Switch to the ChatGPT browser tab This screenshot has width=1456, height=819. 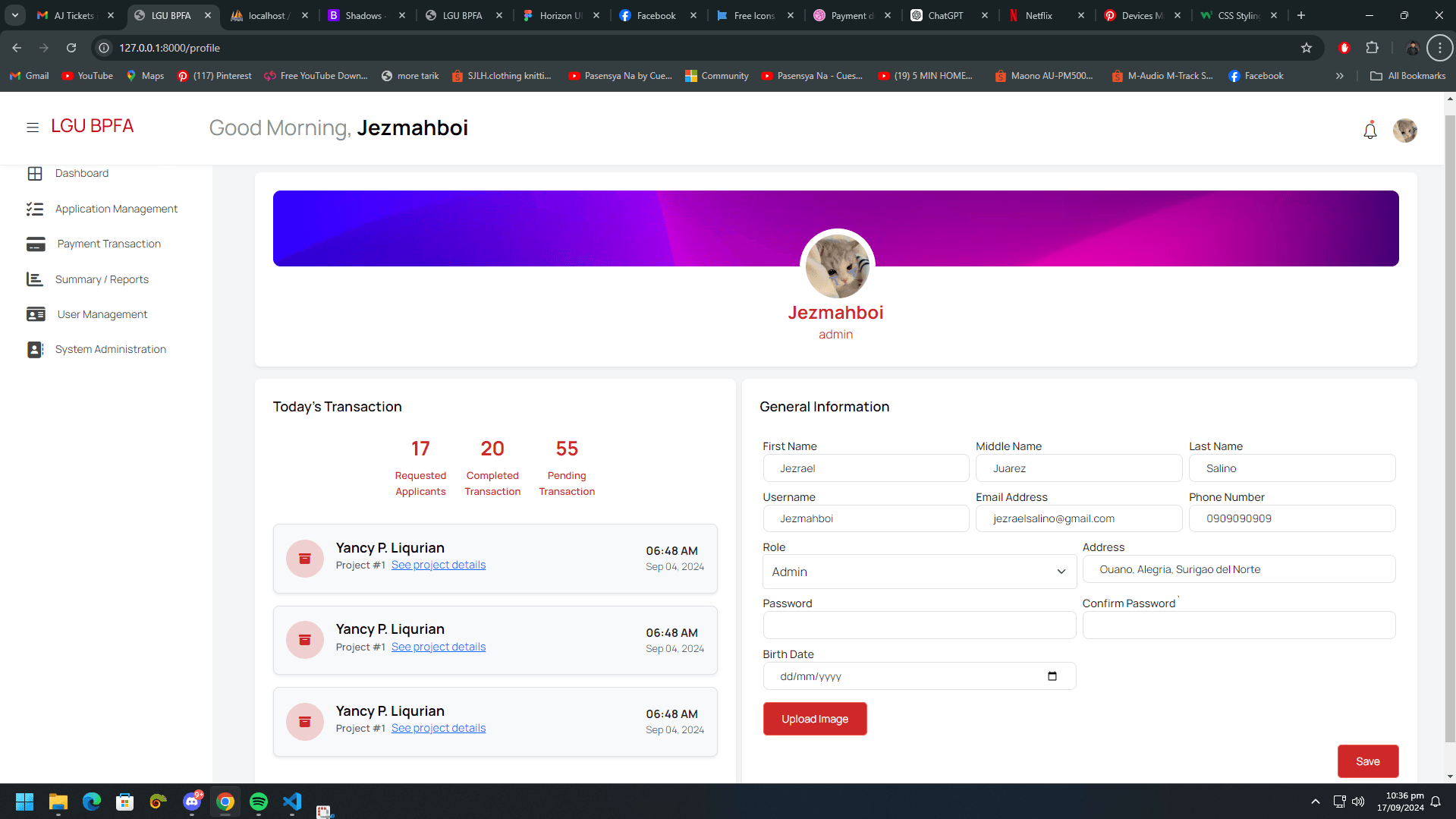click(945, 15)
